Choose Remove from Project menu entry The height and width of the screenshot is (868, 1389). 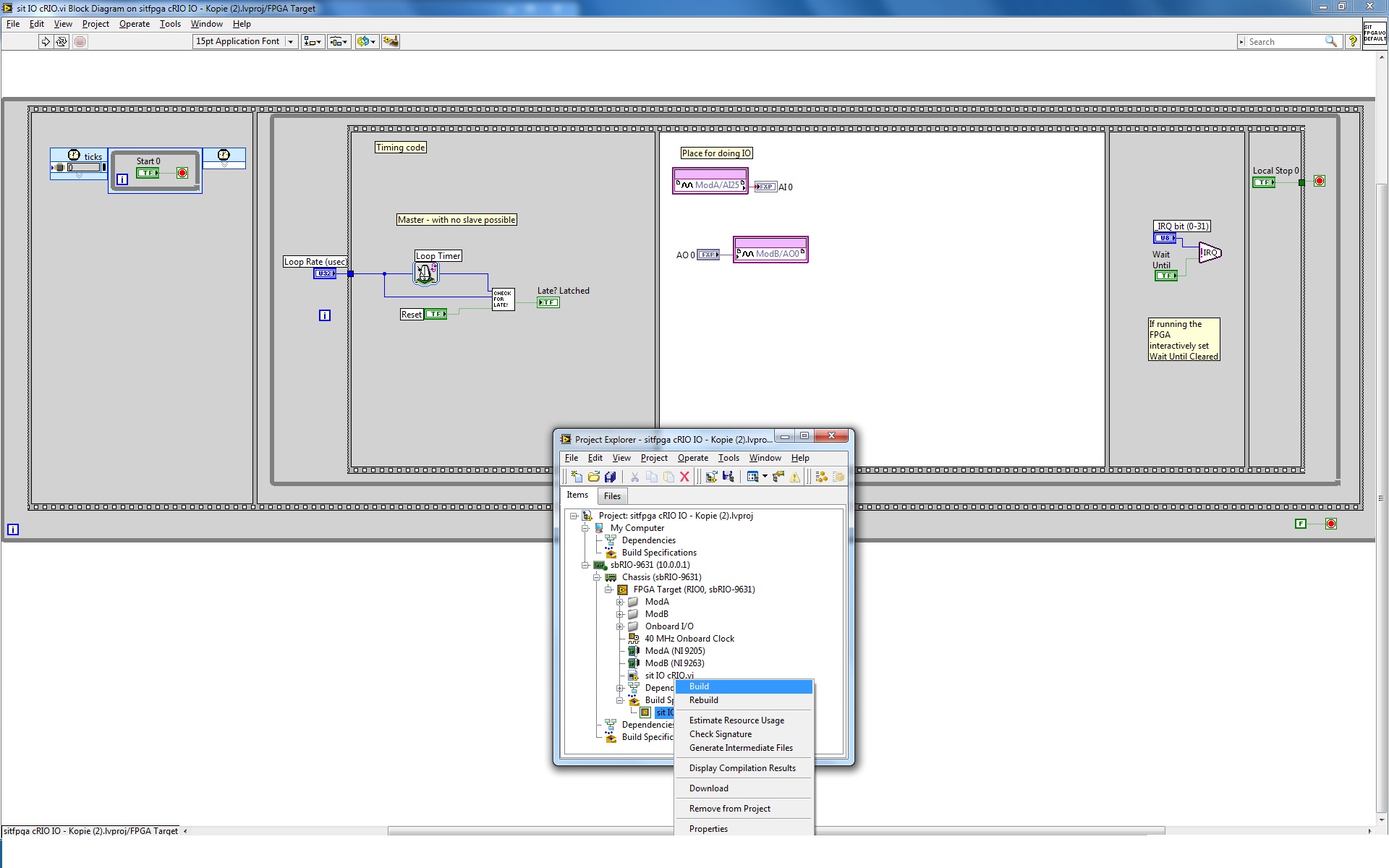click(744, 809)
